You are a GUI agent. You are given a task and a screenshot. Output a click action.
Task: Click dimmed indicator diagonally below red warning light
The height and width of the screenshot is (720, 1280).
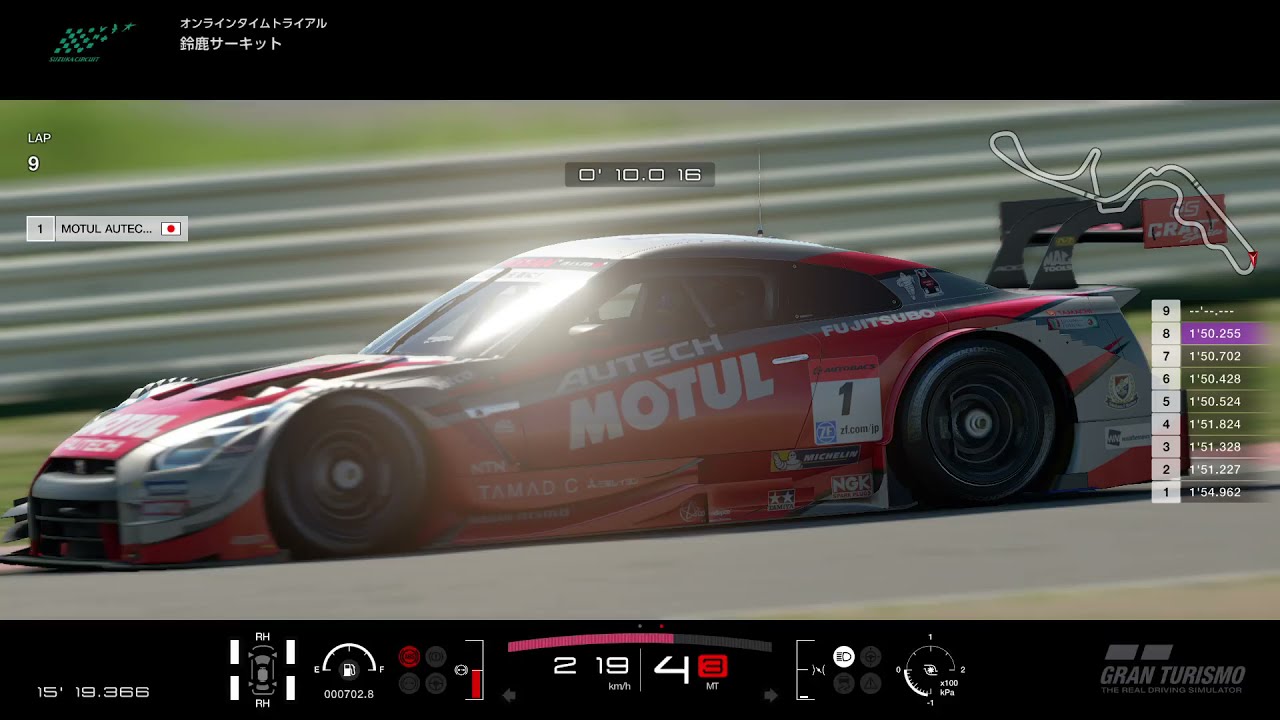pos(436,683)
